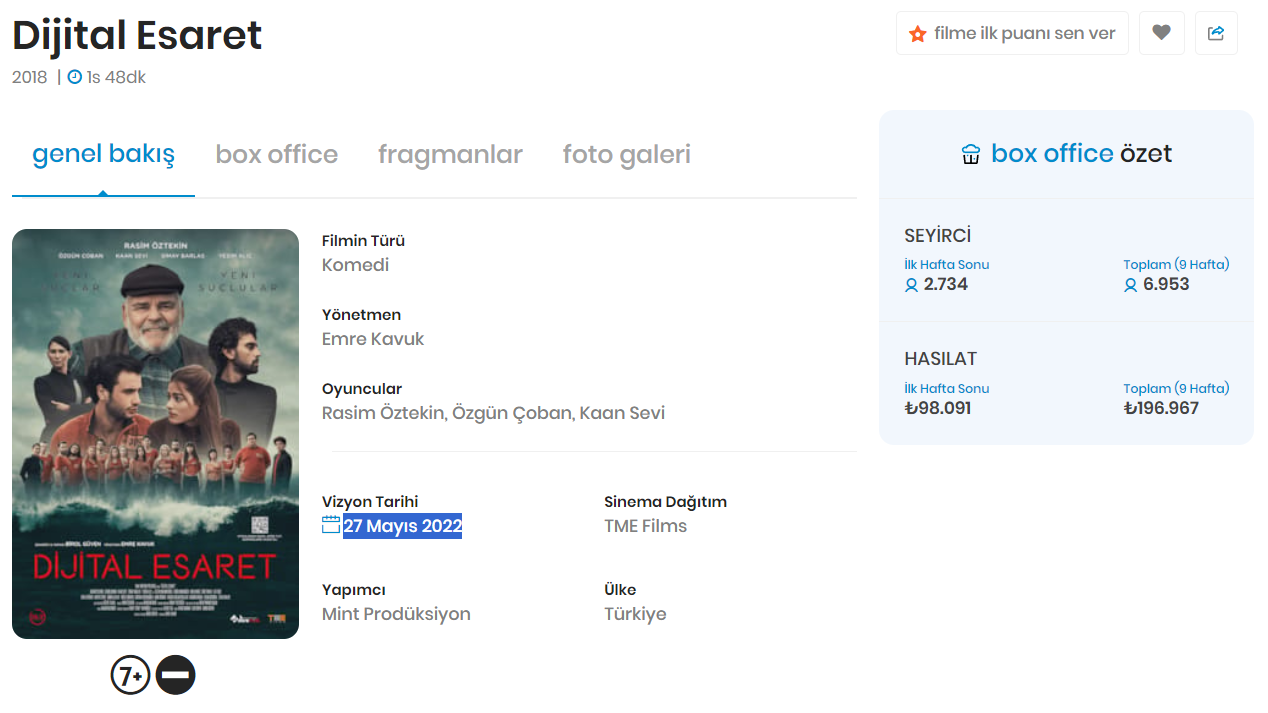Rate the film with 'filme ilk puanı sen ver'
1268x713 pixels.
pos(1012,33)
